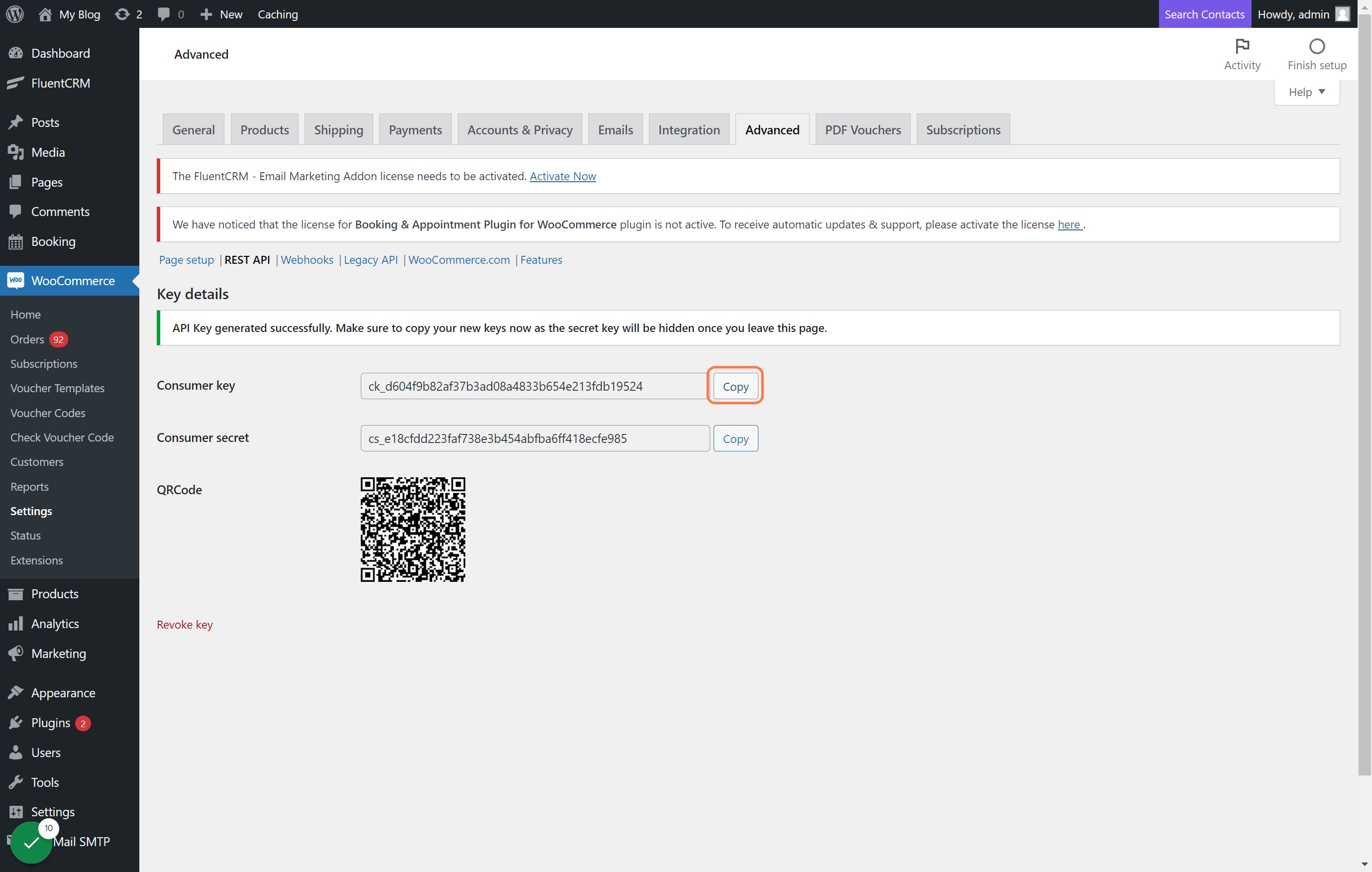Open the My Blog home icon
This screenshot has width=1372, height=872.
point(45,14)
